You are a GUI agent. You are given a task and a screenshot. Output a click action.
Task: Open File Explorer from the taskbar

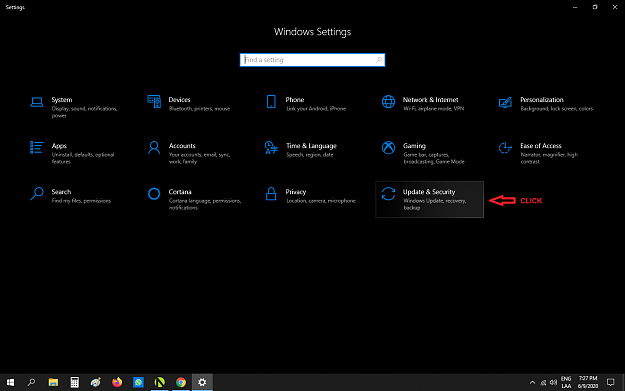53,382
